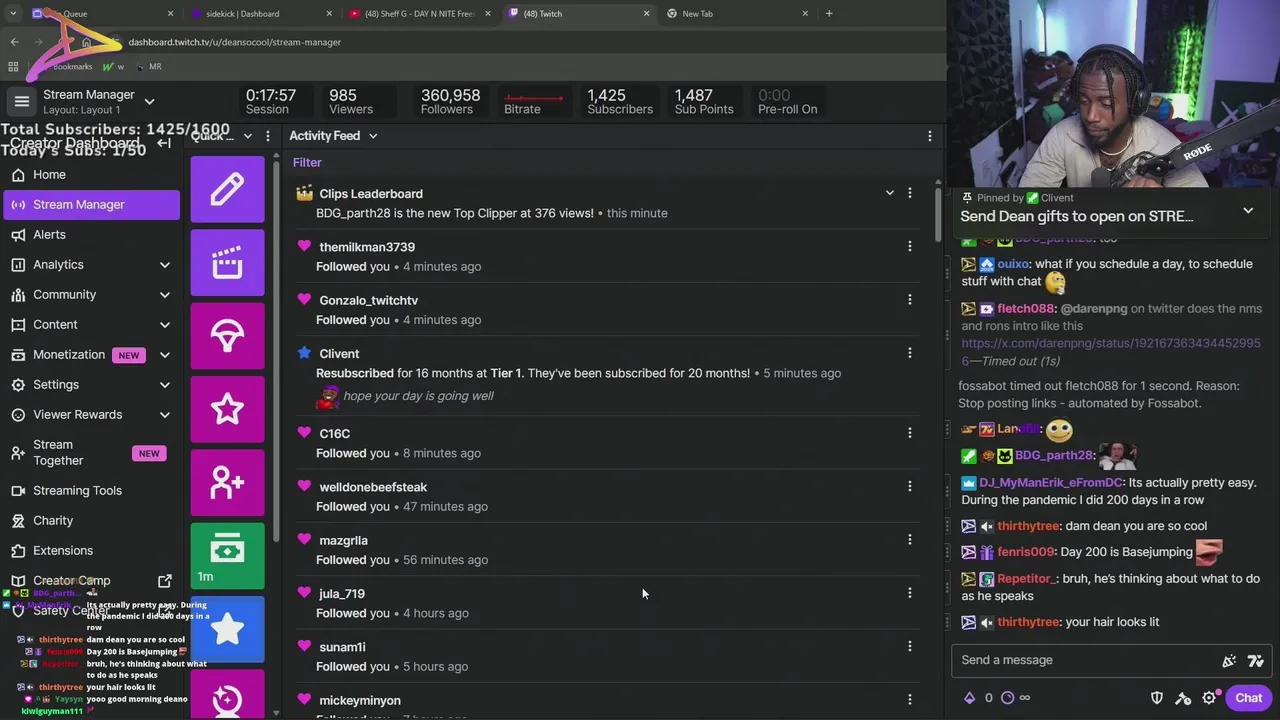The width and height of the screenshot is (1280, 720).
Task: Open options for welldonebeefsteak follow event
Action: tap(909, 486)
